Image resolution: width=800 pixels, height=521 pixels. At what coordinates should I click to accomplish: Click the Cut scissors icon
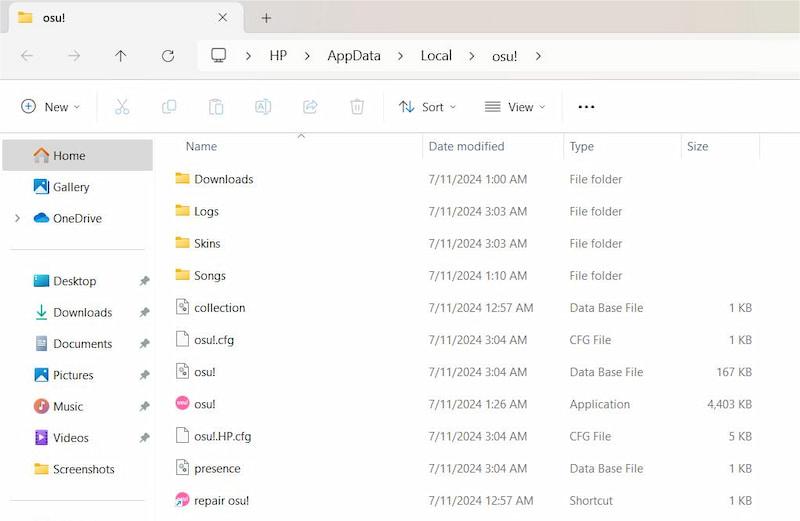122,107
